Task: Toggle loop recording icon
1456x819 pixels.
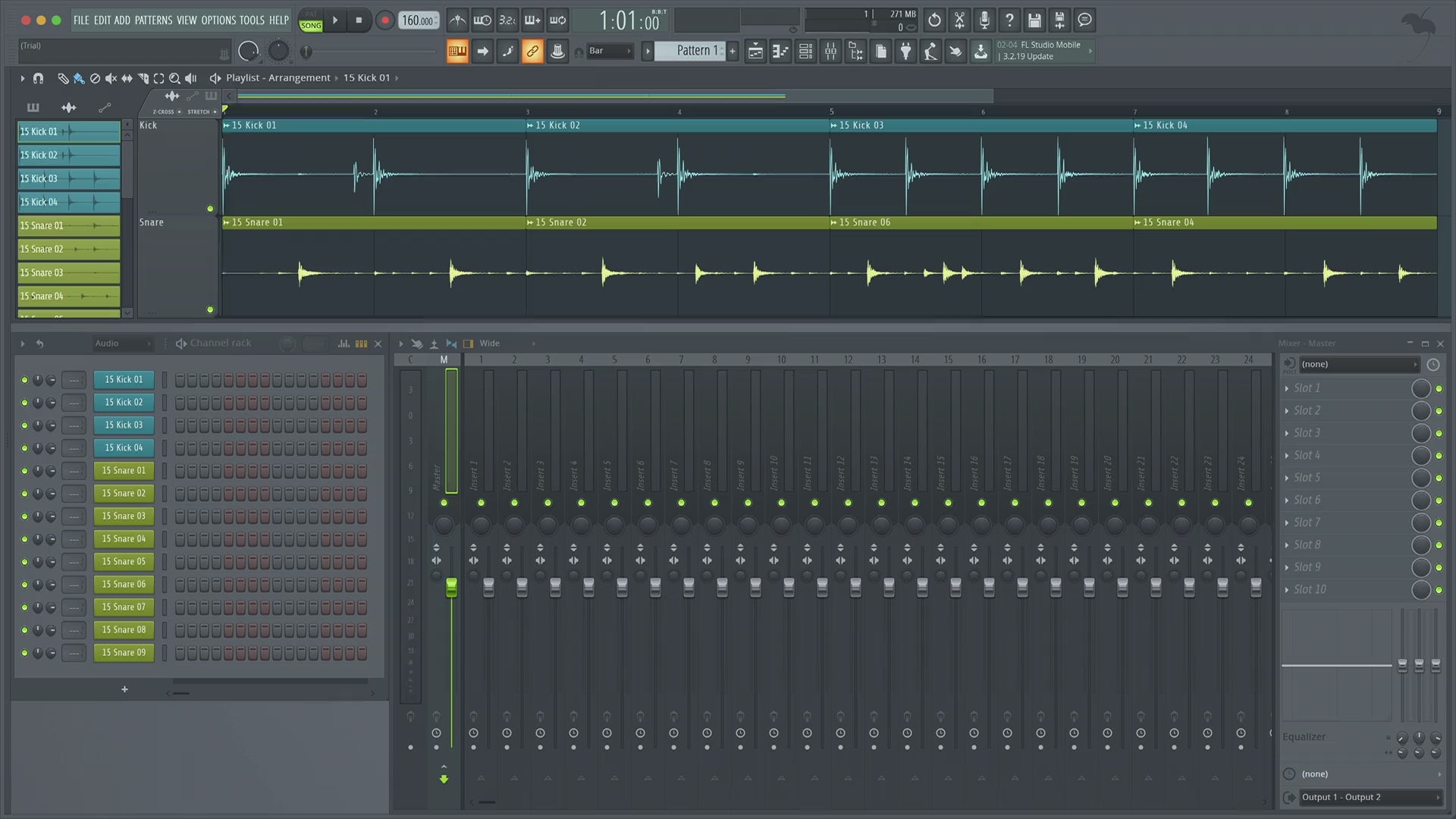Action: click(557, 20)
